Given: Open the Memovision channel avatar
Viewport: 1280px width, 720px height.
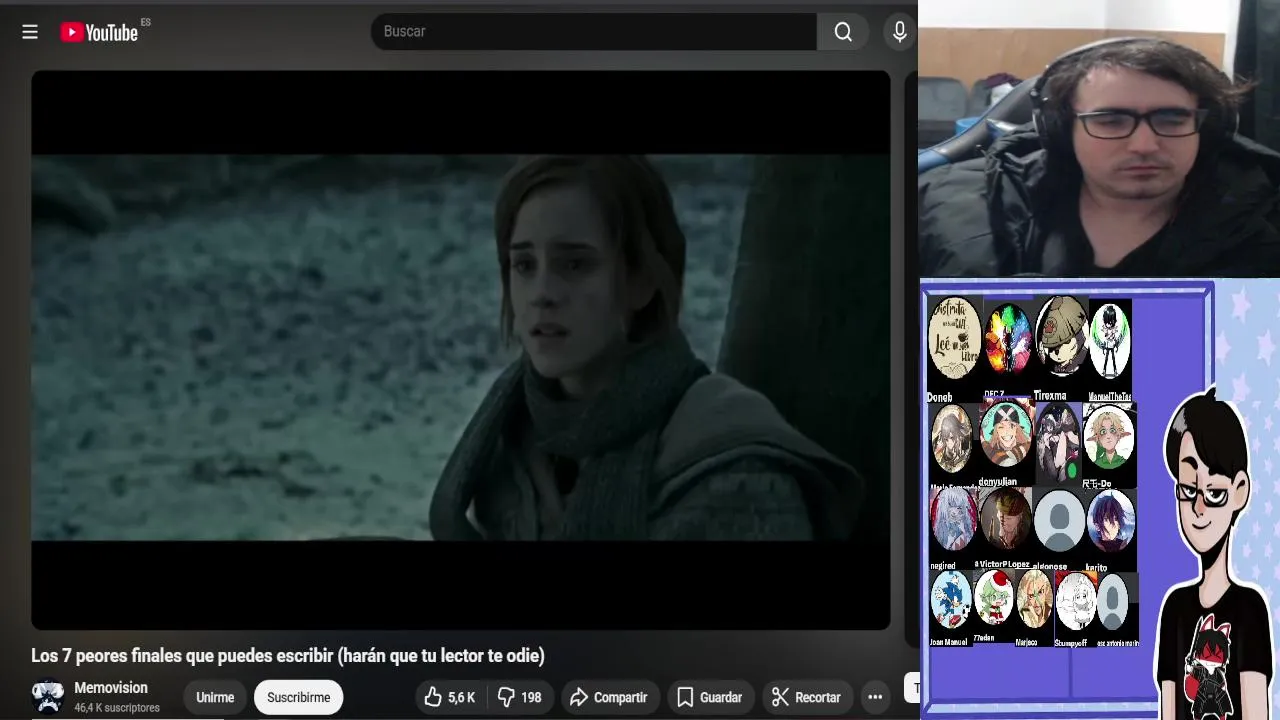Looking at the screenshot, I should point(47,697).
